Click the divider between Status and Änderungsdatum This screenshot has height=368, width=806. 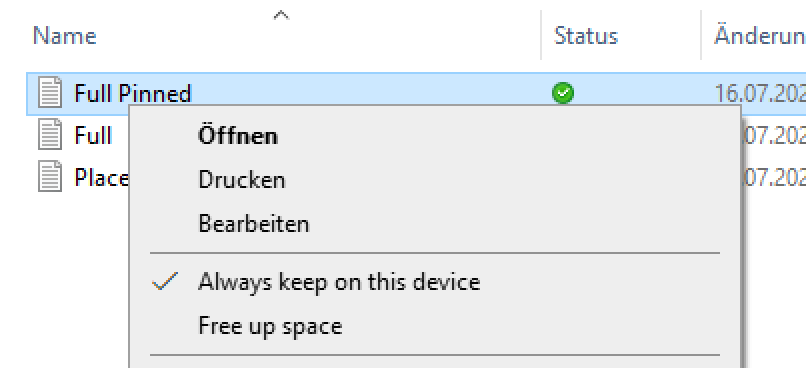pos(701,35)
